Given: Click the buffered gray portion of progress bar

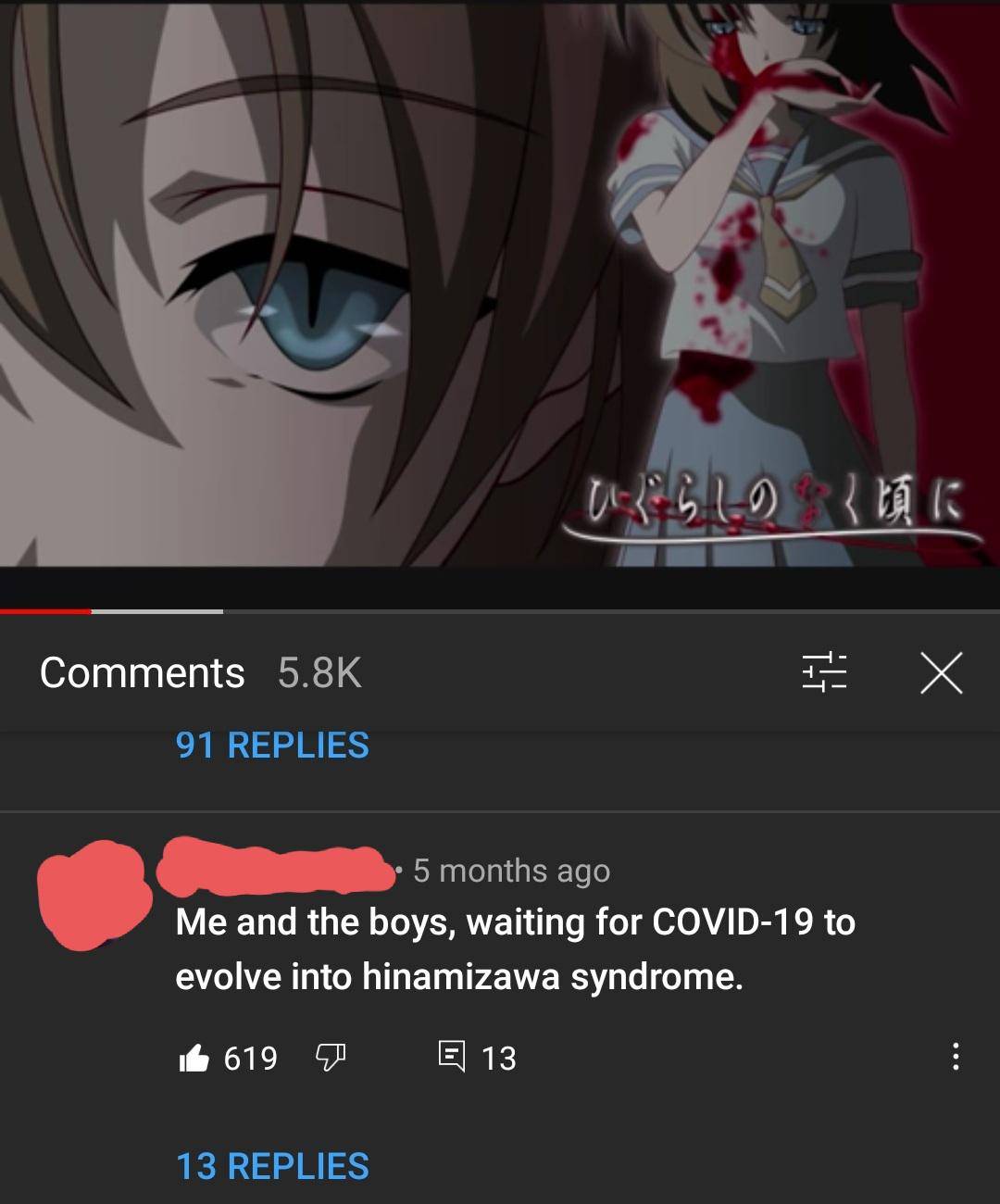Looking at the screenshot, I should 157,610.
